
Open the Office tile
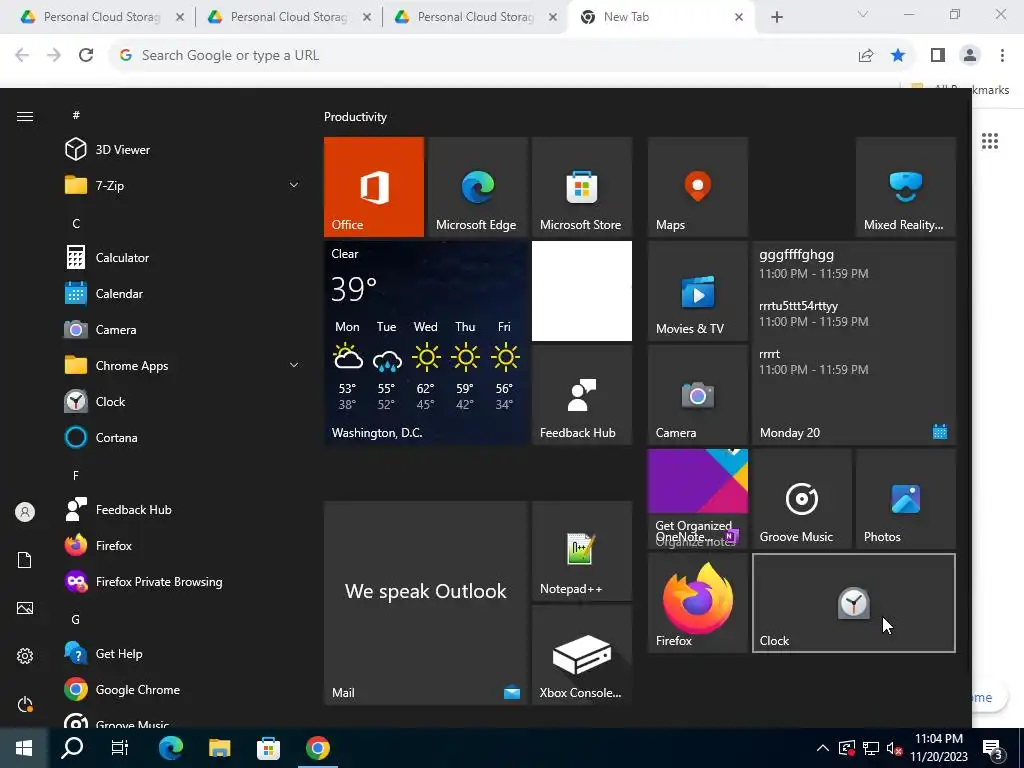pyautogui.click(x=374, y=187)
